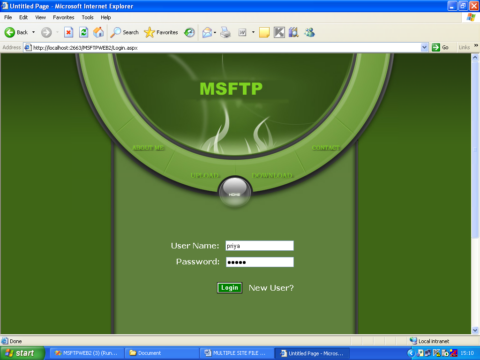Open the Favorites menu
This screenshot has height=360, width=480.
pyautogui.click(x=63, y=17)
